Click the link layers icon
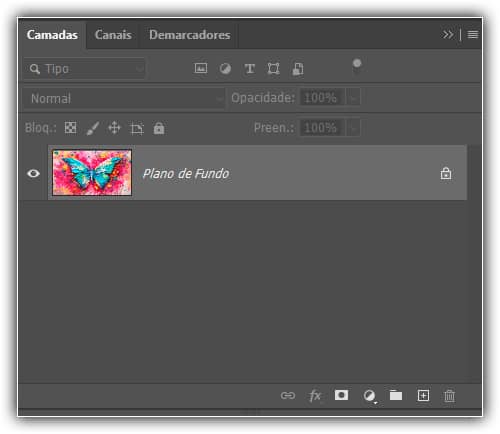500x434 pixels. pyautogui.click(x=288, y=396)
